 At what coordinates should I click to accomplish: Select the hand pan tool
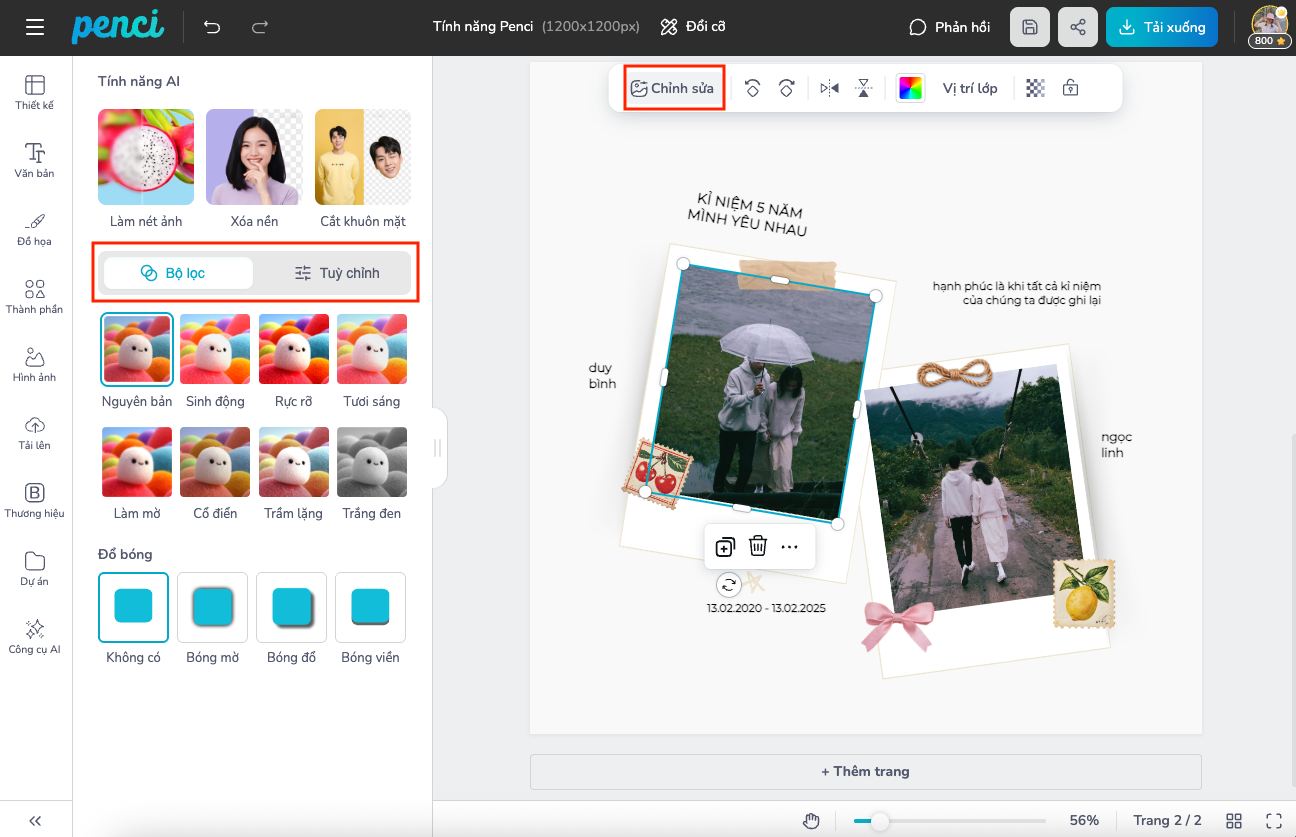click(x=811, y=820)
